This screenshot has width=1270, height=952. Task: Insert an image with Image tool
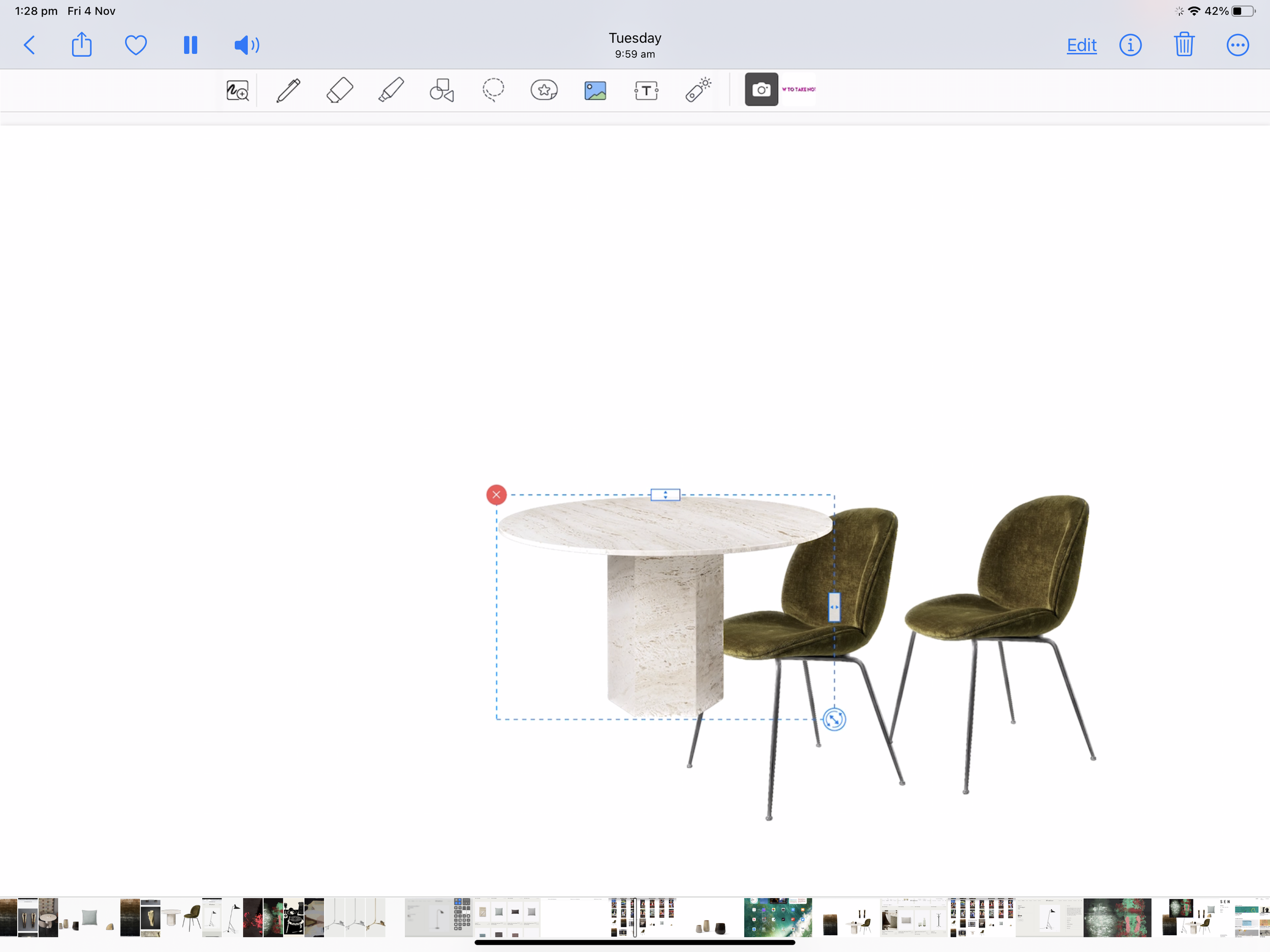[x=595, y=91]
